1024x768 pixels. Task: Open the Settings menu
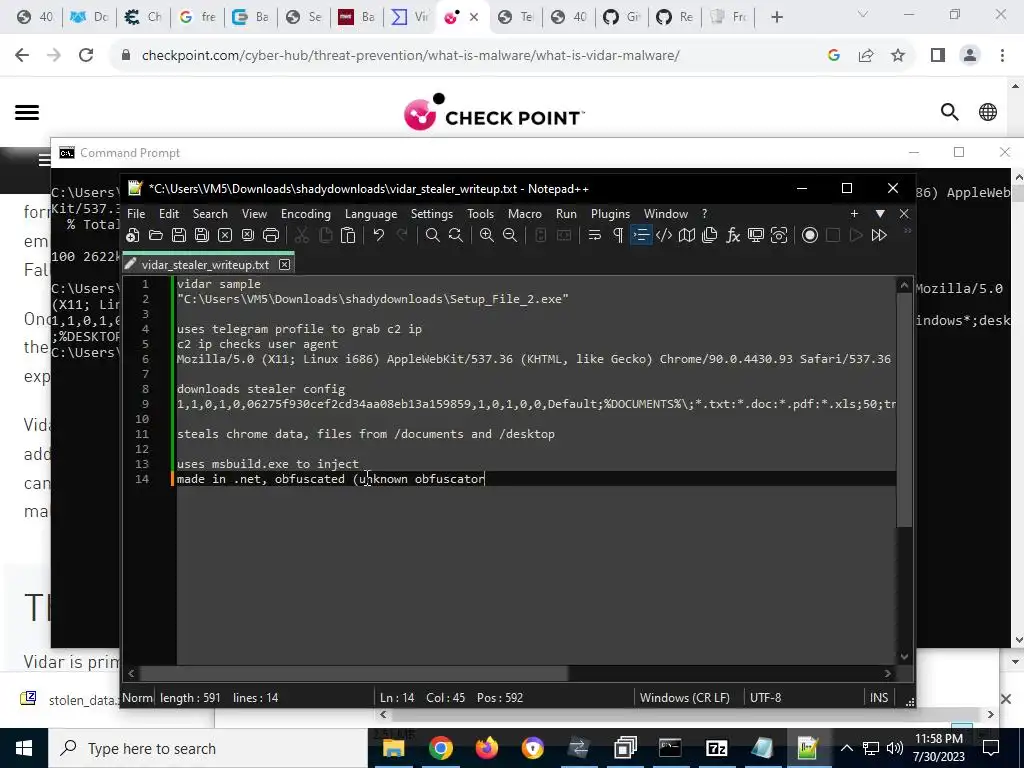432,214
